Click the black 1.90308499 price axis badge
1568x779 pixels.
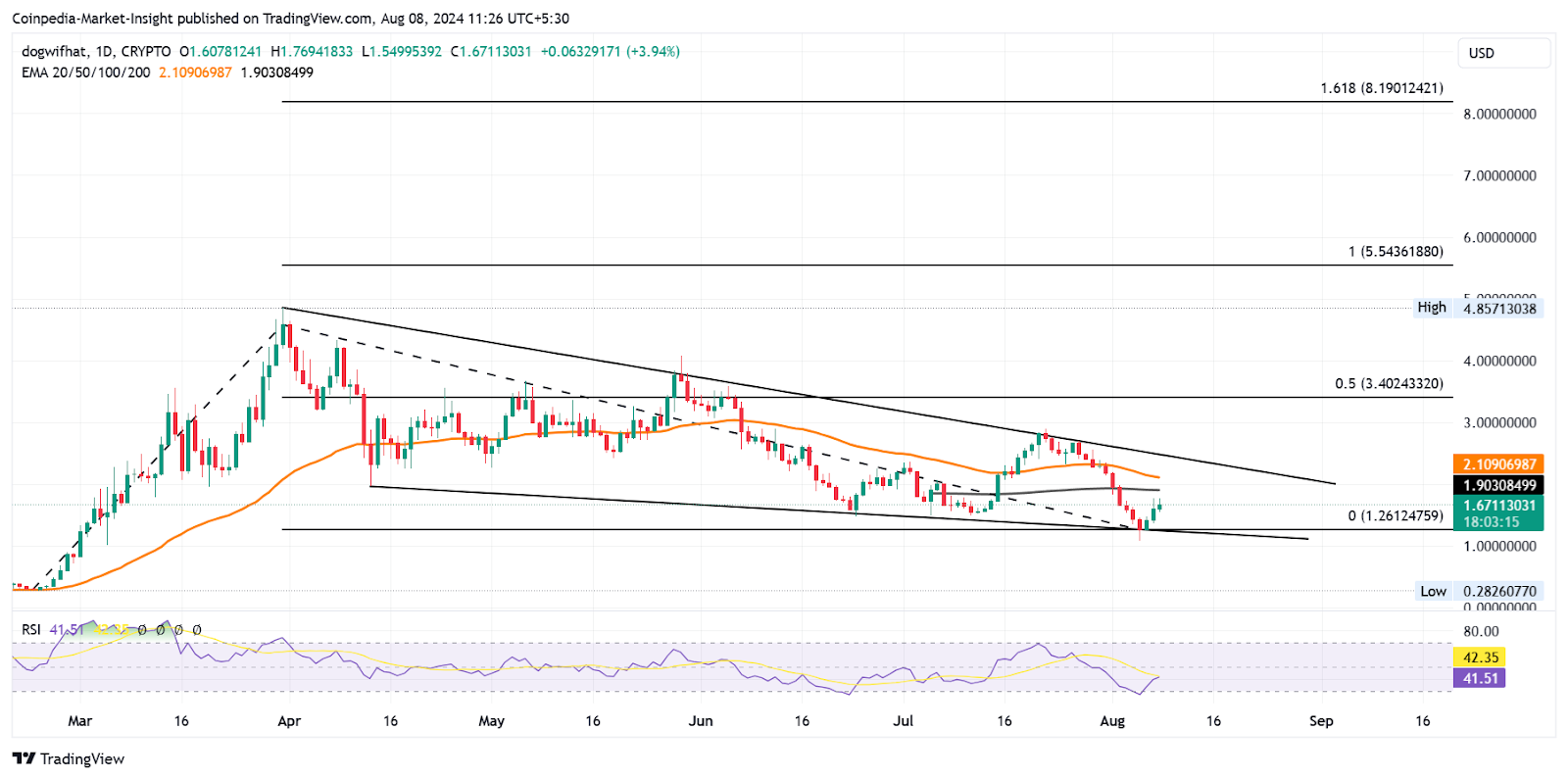click(1499, 485)
